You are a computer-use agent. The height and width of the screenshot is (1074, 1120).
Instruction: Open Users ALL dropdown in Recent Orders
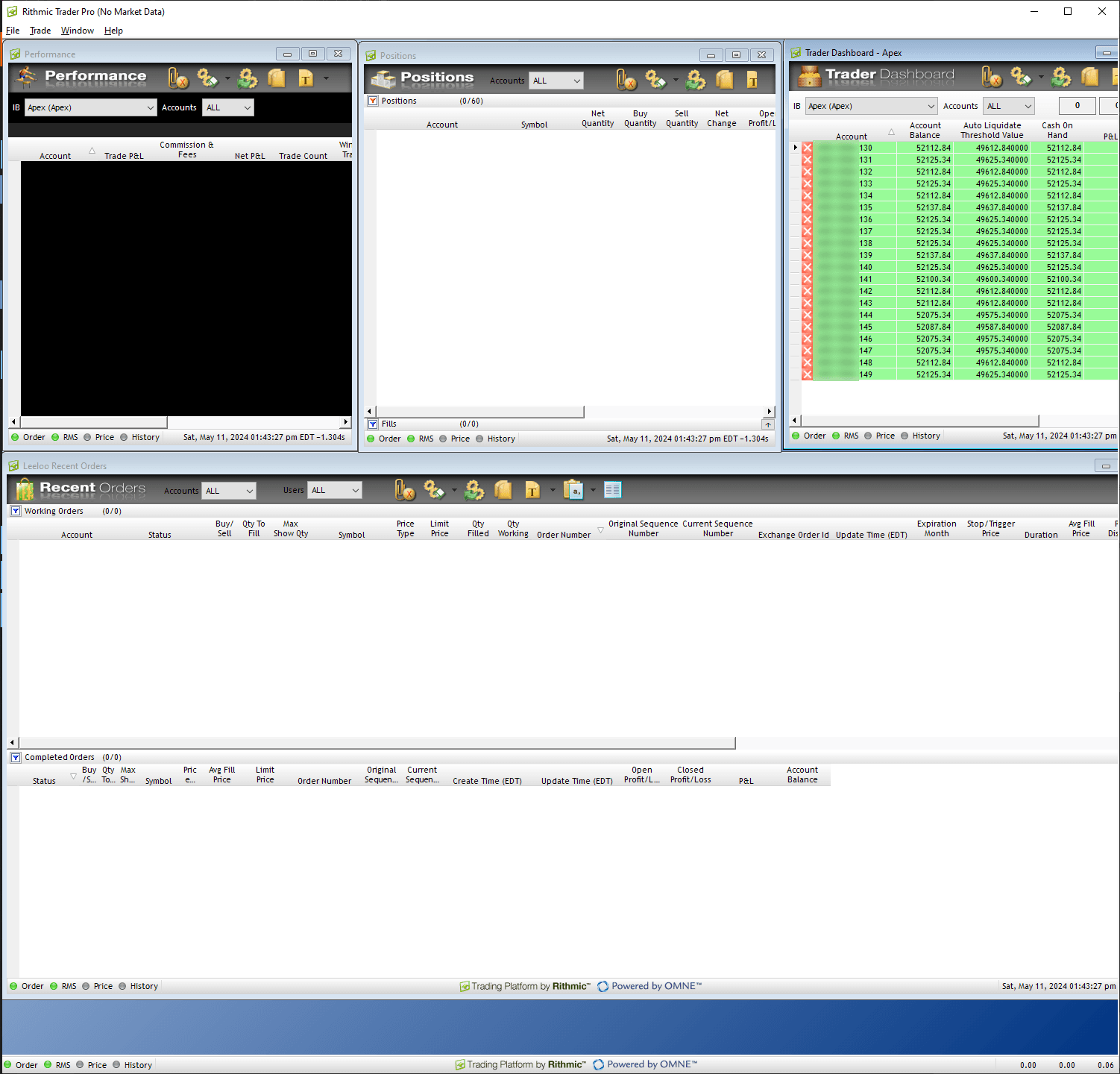pyautogui.click(x=335, y=490)
